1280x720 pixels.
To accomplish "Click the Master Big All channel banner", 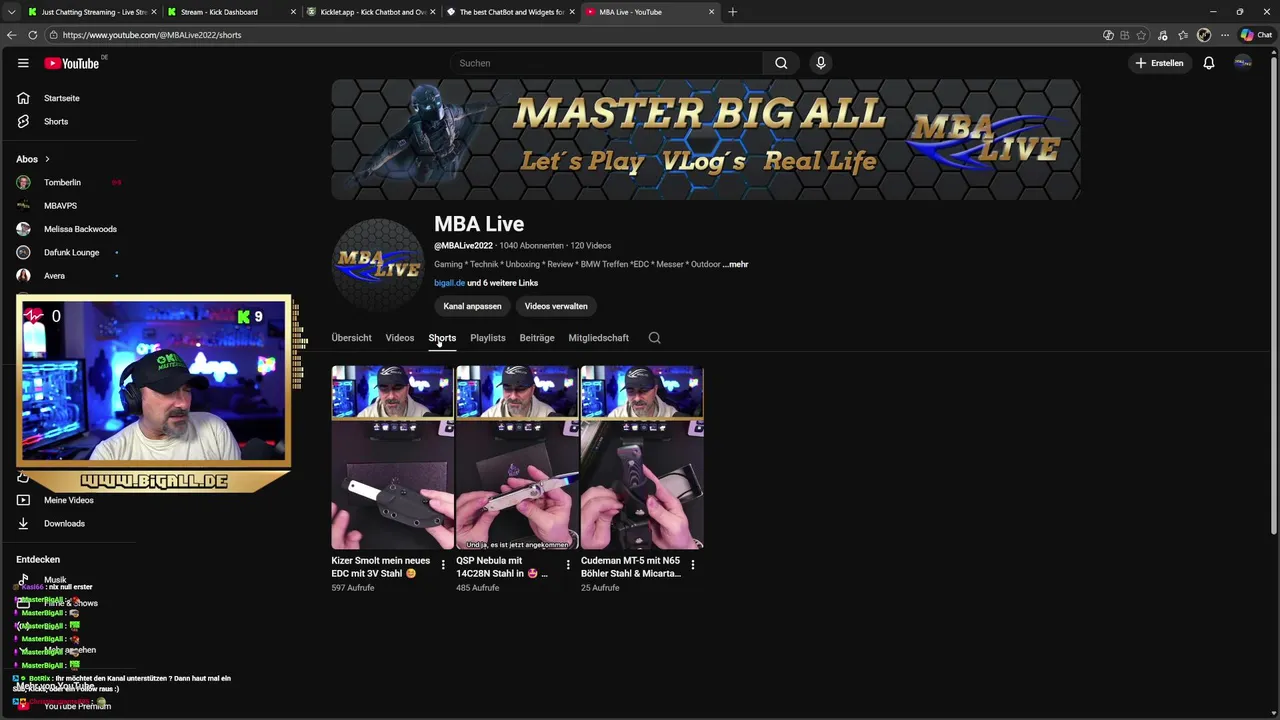I will point(706,140).
